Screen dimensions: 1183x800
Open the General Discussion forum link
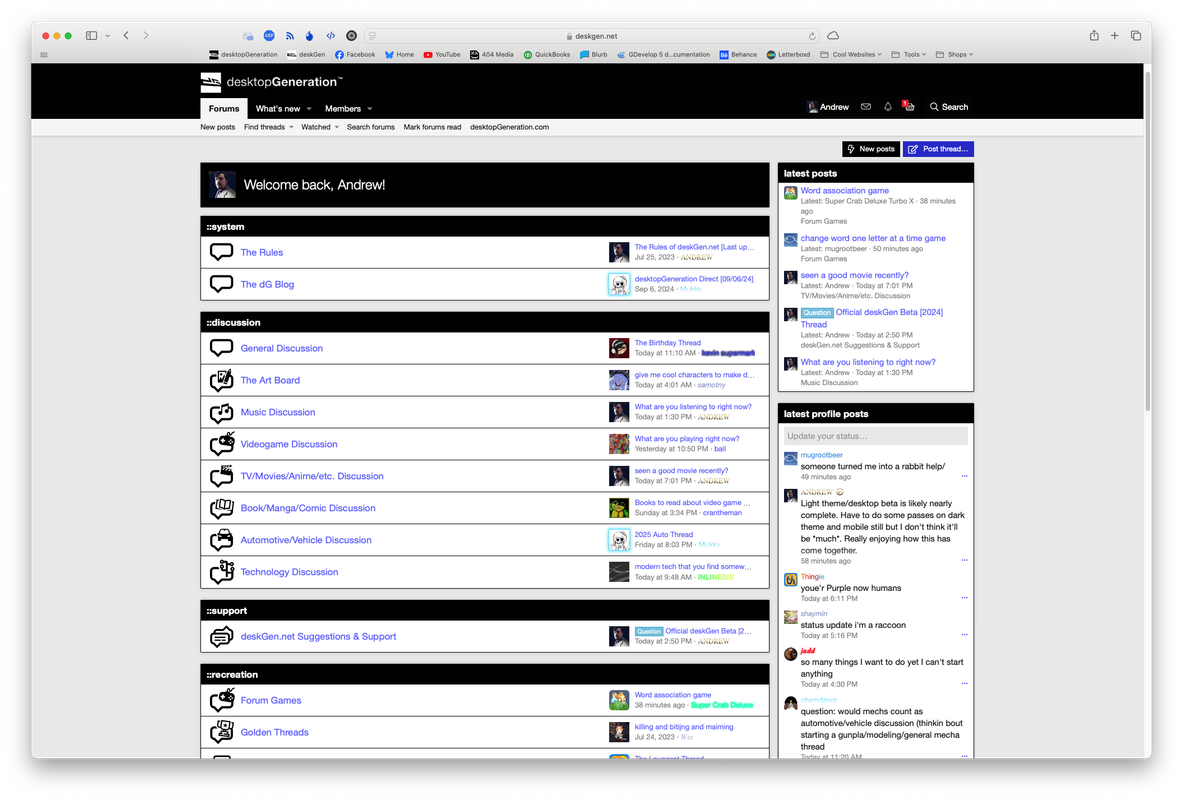pos(281,348)
